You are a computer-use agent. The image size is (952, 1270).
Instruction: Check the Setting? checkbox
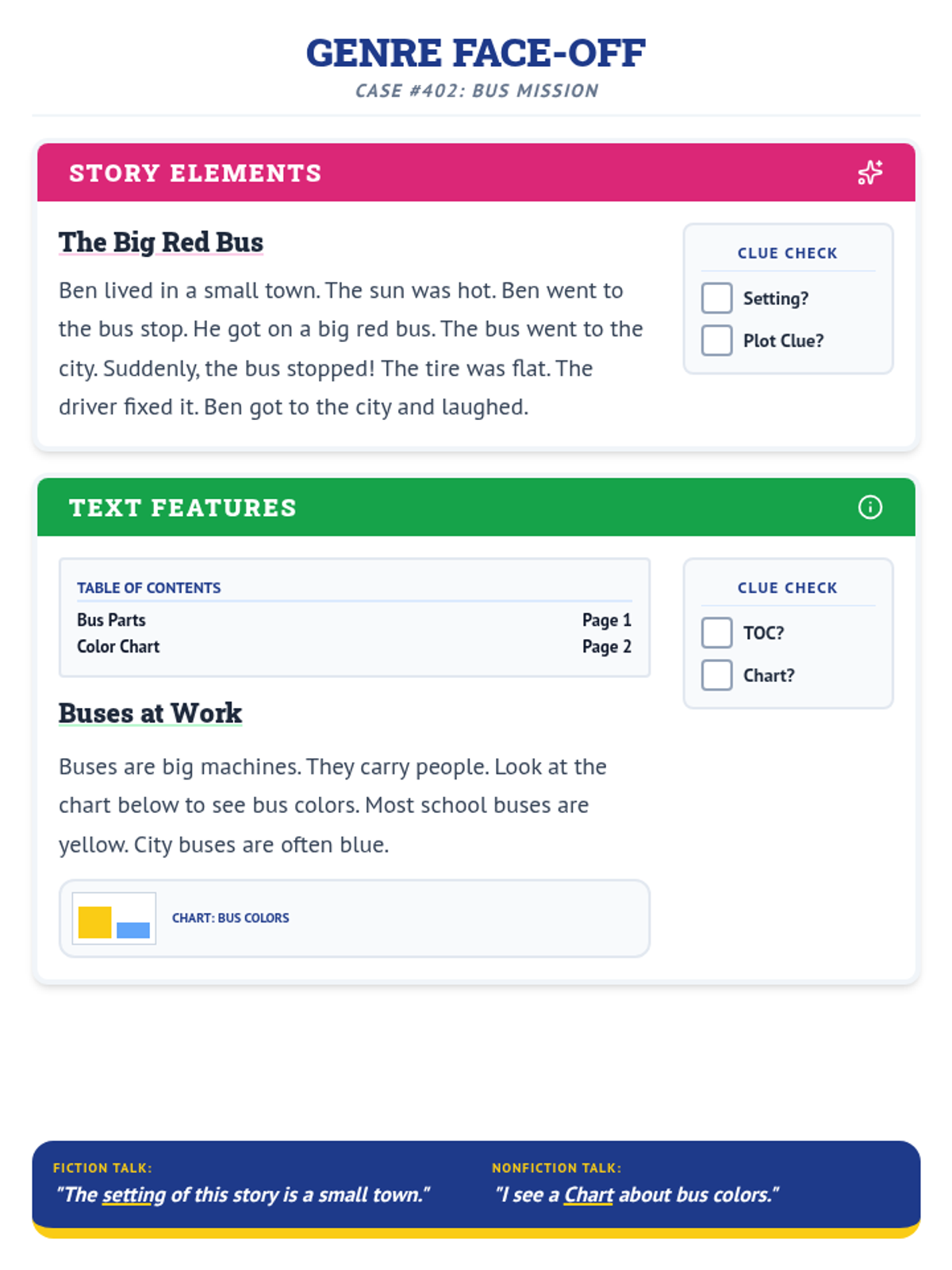point(716,298)
